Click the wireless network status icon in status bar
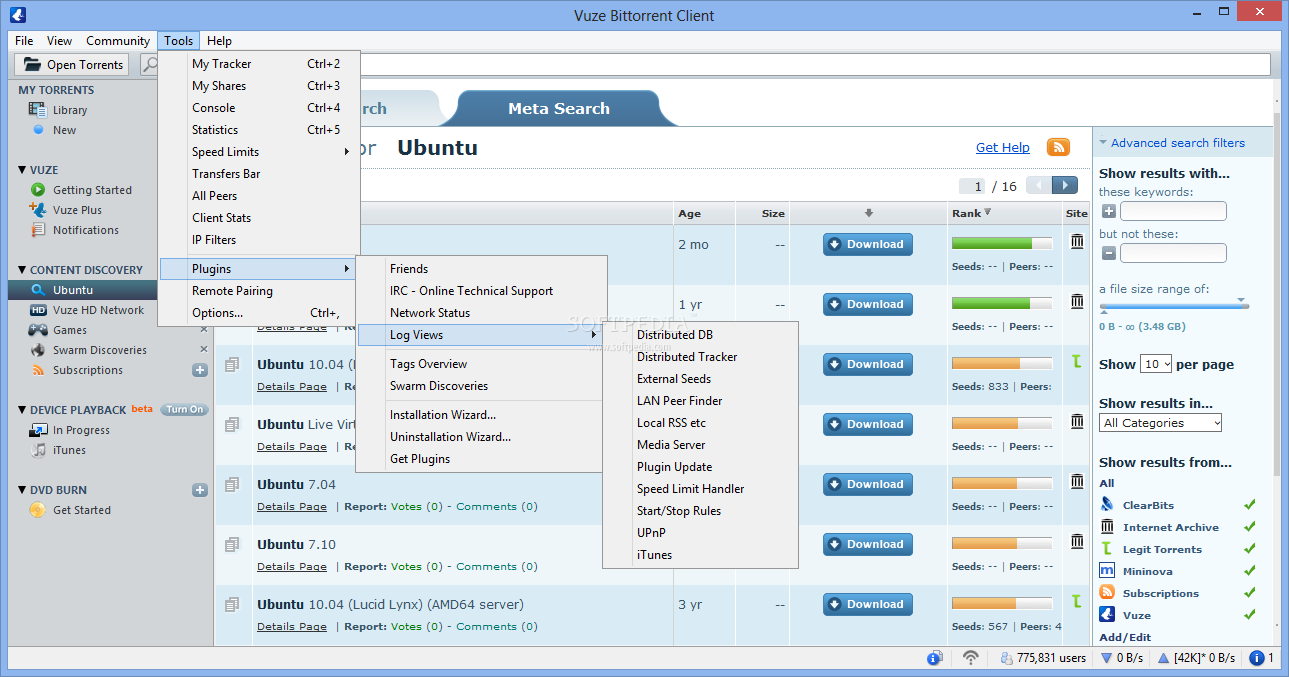The height and width of the screenshot is (677, 1289). coord(970,658)
